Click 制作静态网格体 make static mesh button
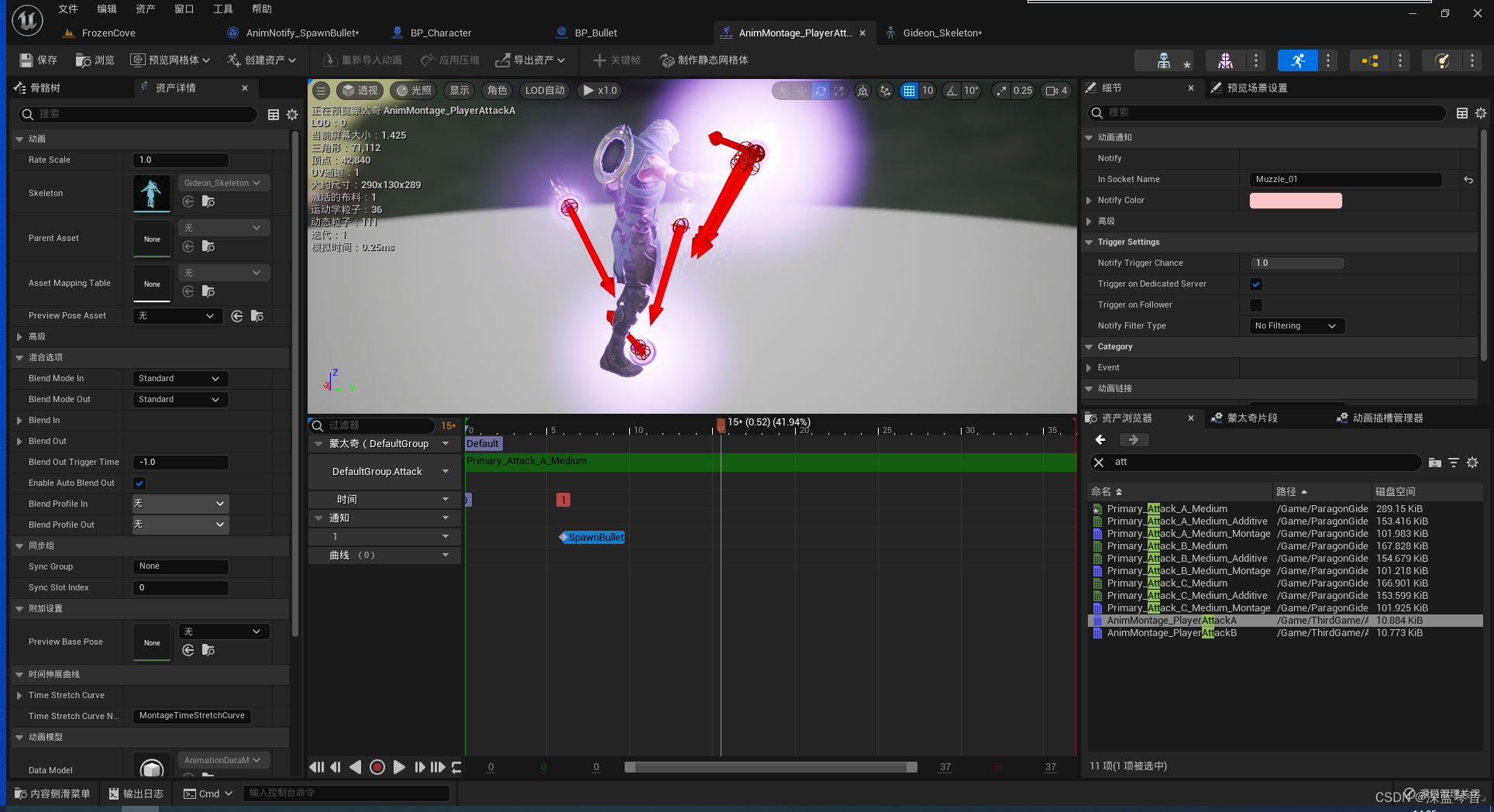Image resolution: width=1494 pixels, height=812 pixels. tap(704, 60)
